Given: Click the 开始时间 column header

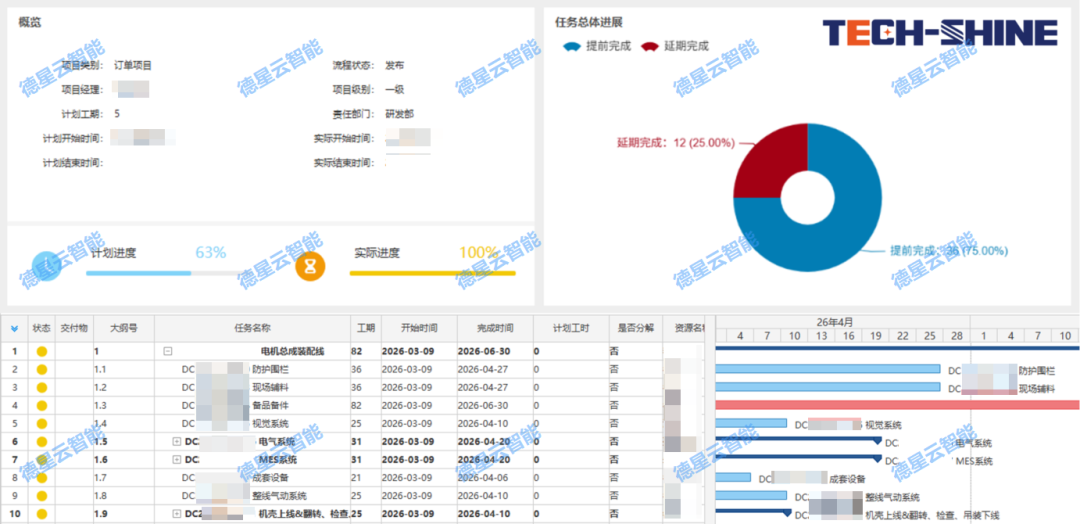Looking at the screenshot, I should point(419,328).
